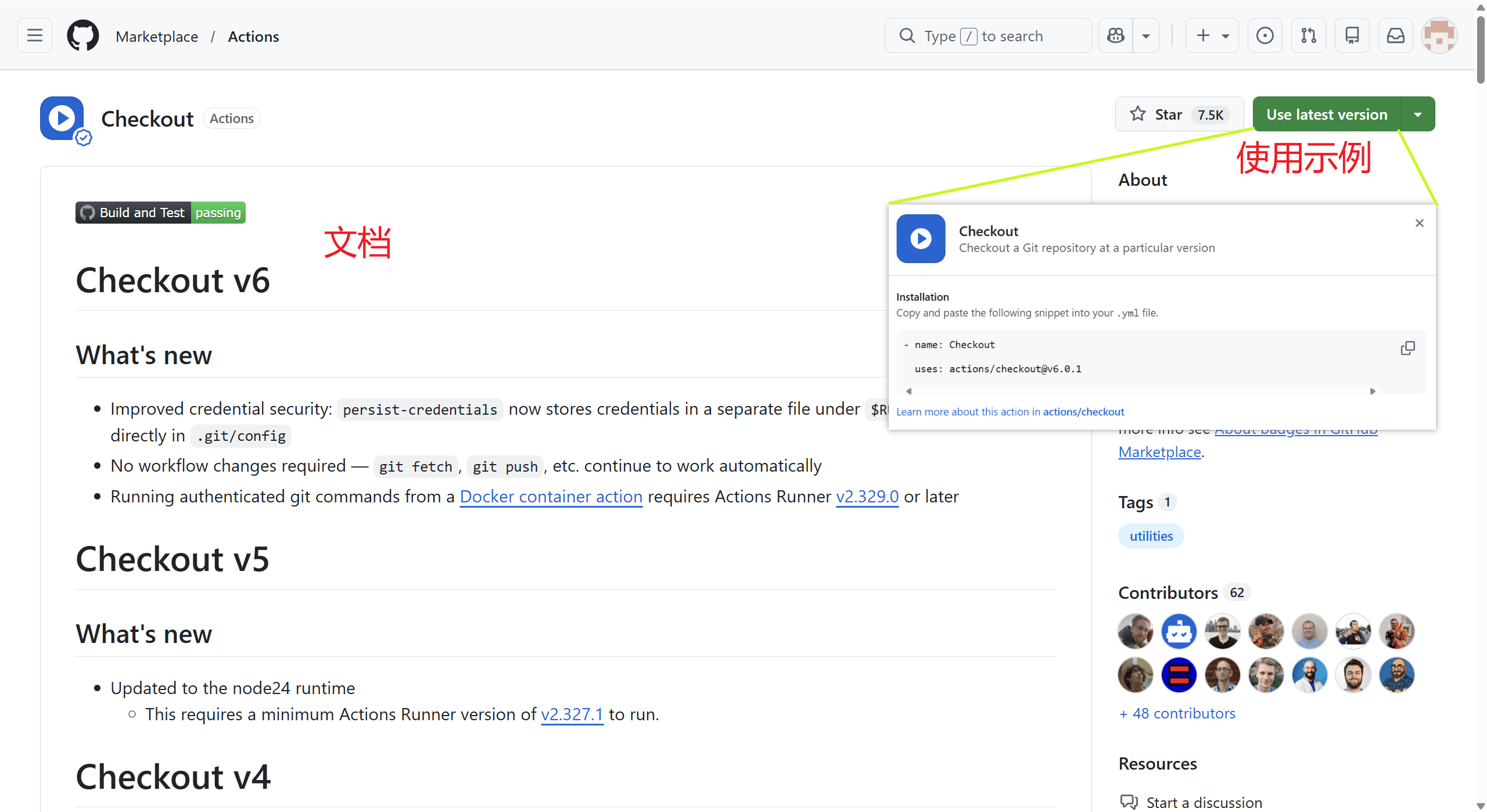Click the Use latest version button

(1326, 114)
